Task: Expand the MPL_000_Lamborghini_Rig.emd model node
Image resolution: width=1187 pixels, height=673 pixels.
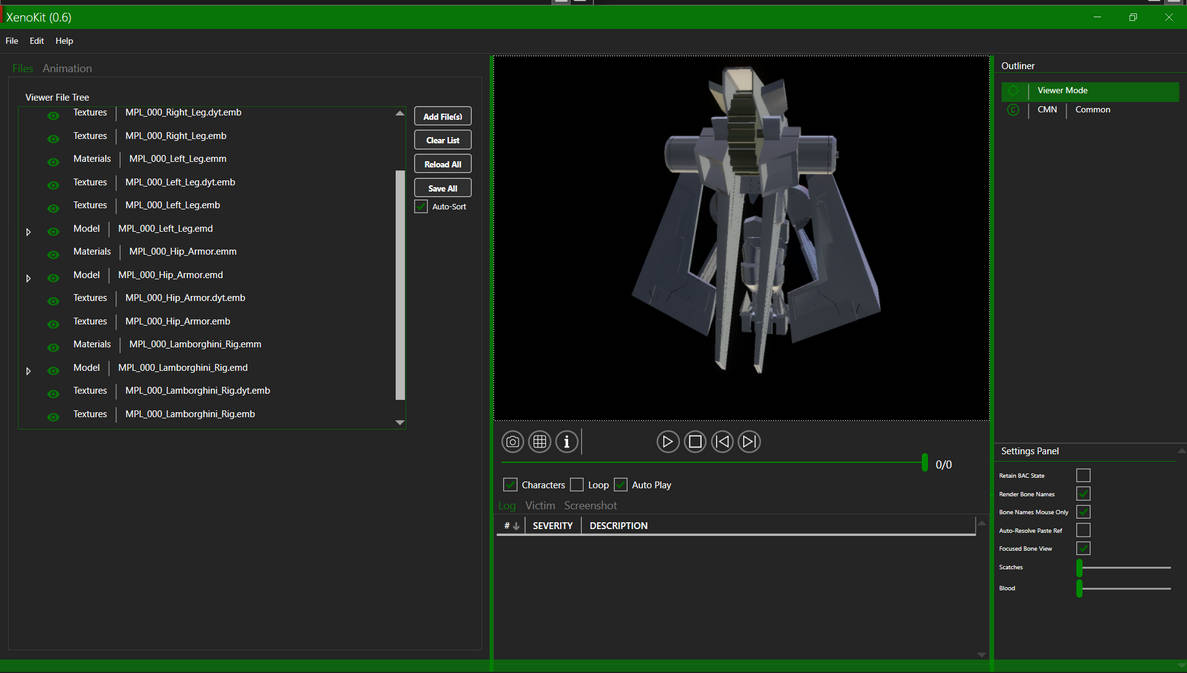Action: (x=29, y=372)
